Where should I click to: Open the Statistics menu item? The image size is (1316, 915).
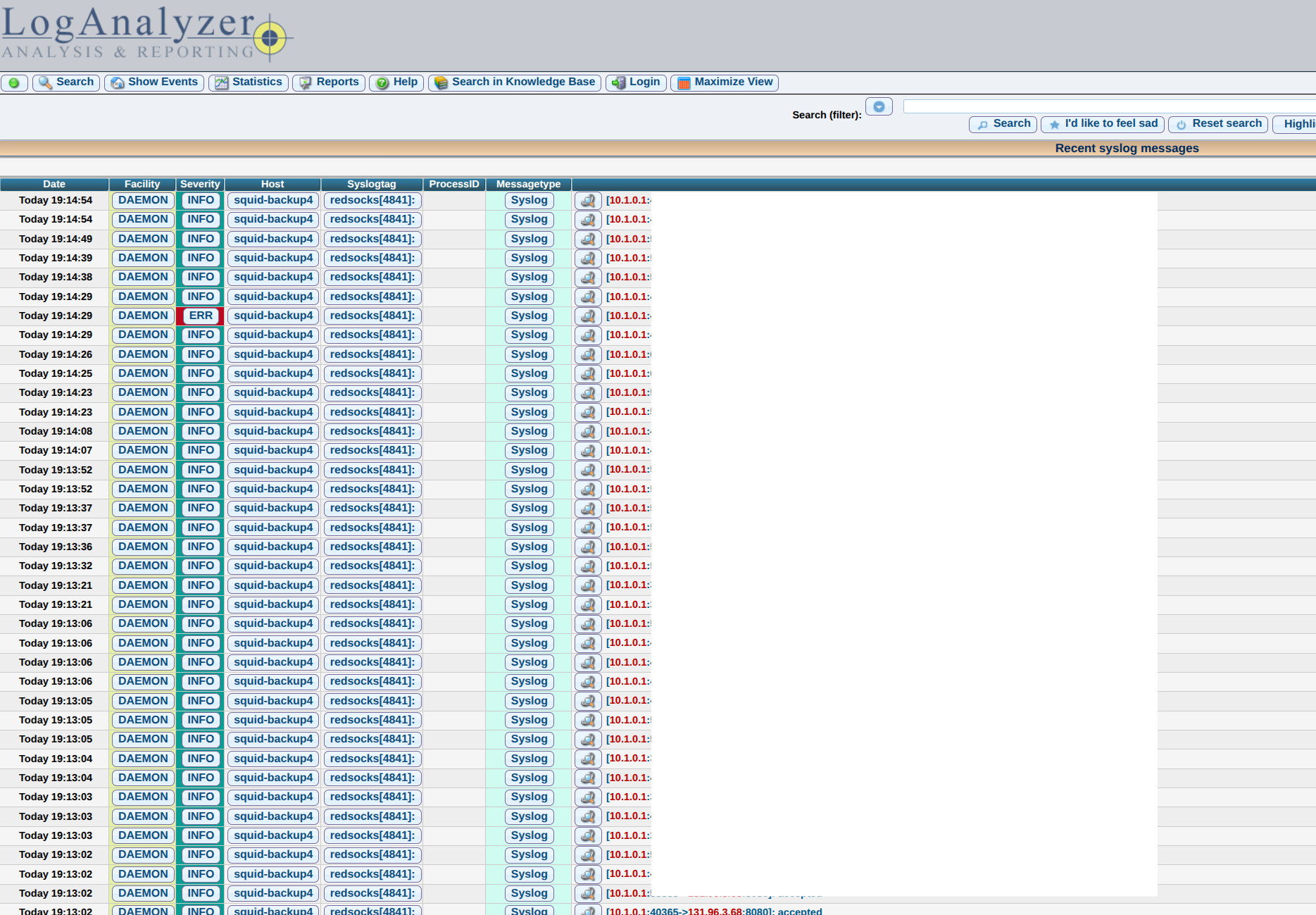pyautogui.click(x=249, y=82)
